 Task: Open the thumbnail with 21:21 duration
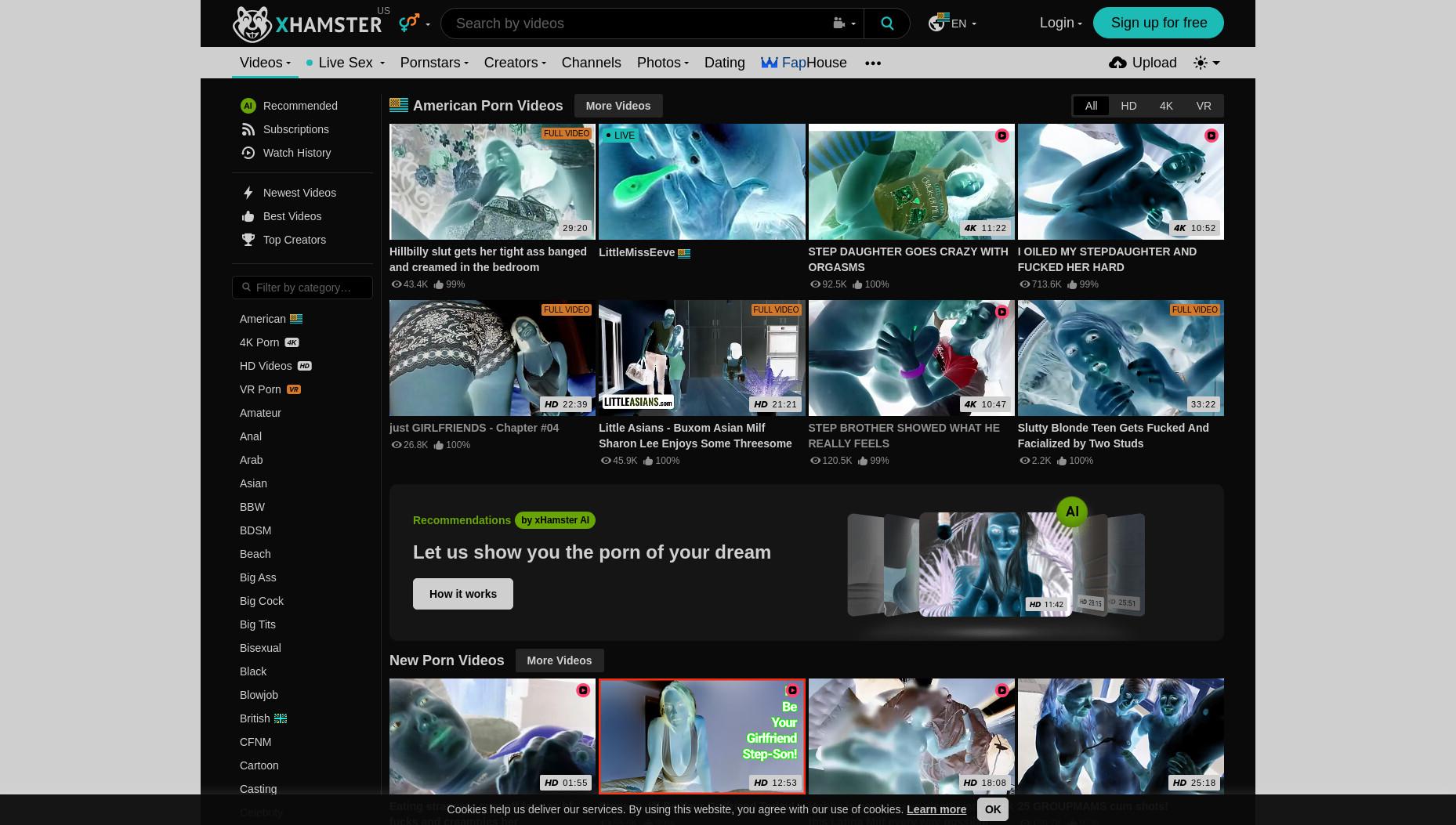701,358
